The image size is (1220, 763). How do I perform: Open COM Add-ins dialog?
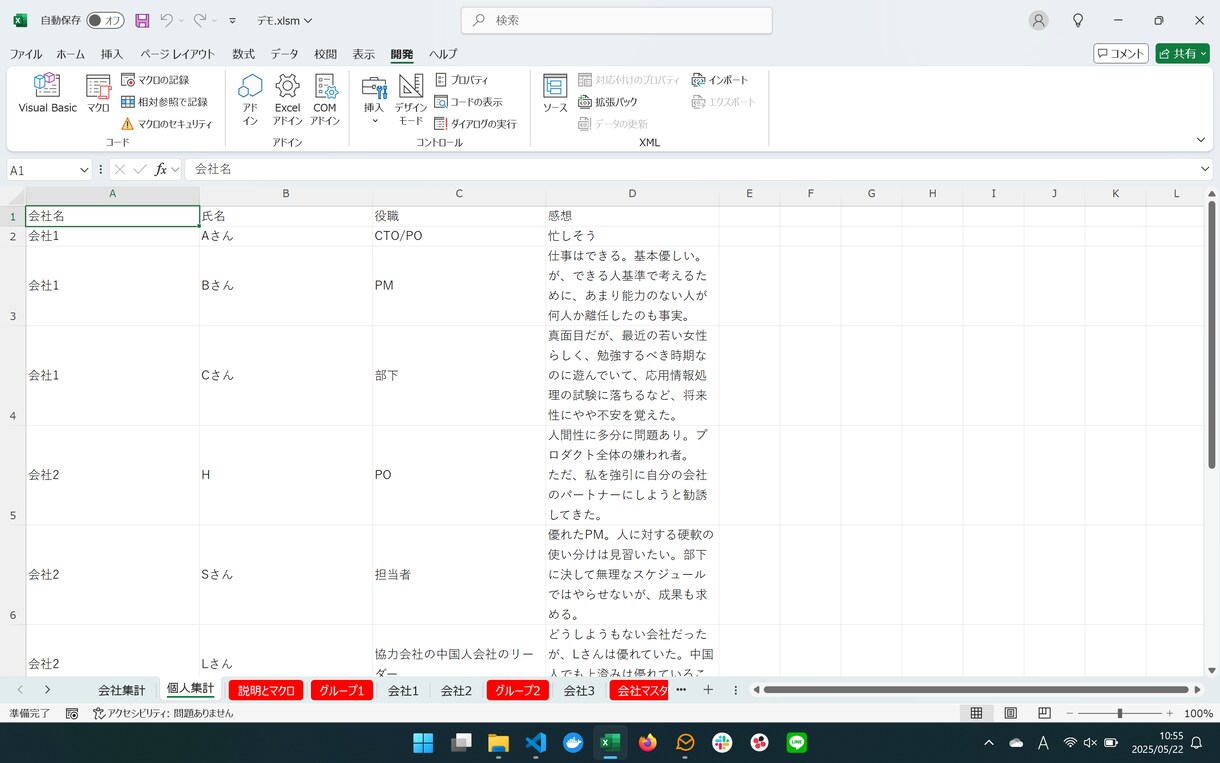tap(325, 100)
